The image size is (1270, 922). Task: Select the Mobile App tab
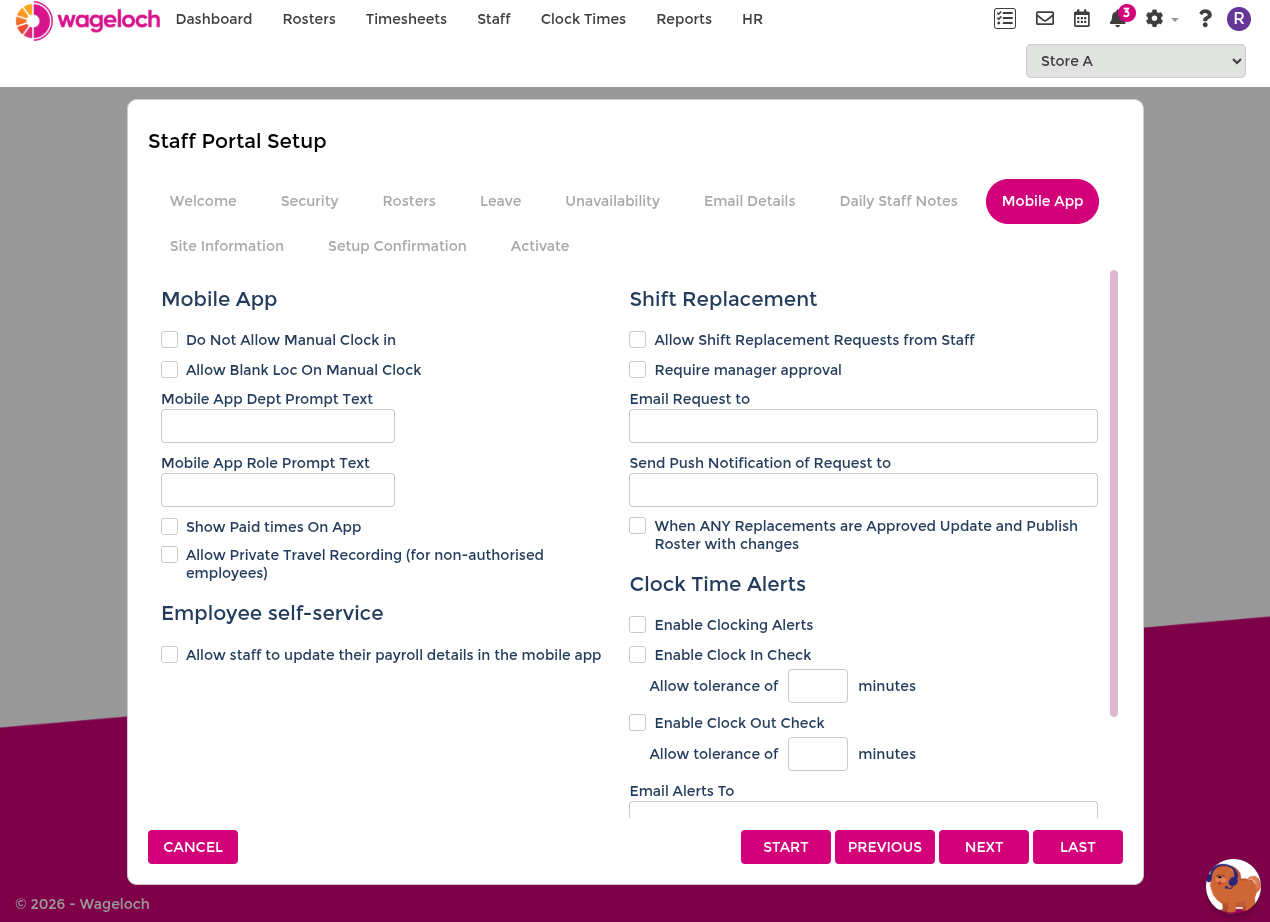point(1042,201)
